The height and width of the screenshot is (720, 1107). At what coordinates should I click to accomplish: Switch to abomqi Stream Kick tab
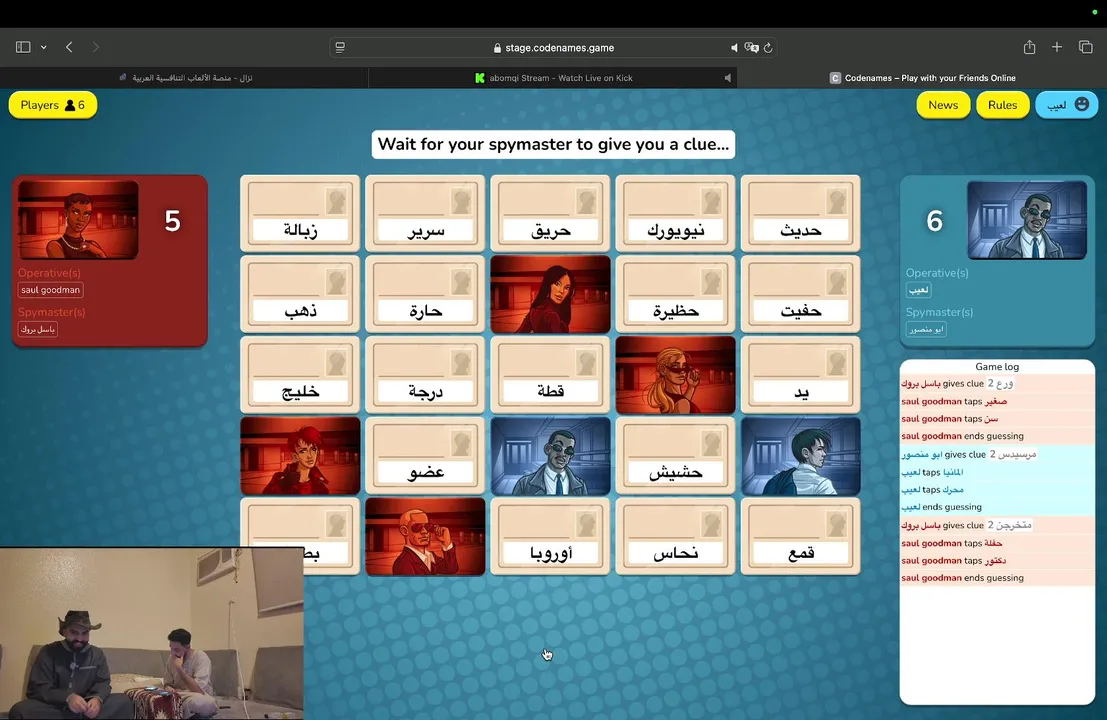point(554,78)
